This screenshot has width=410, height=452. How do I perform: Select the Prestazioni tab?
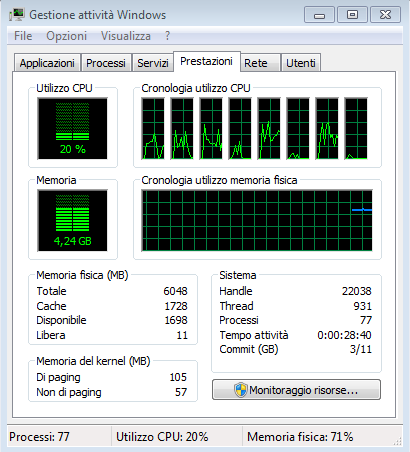[207, 61]
